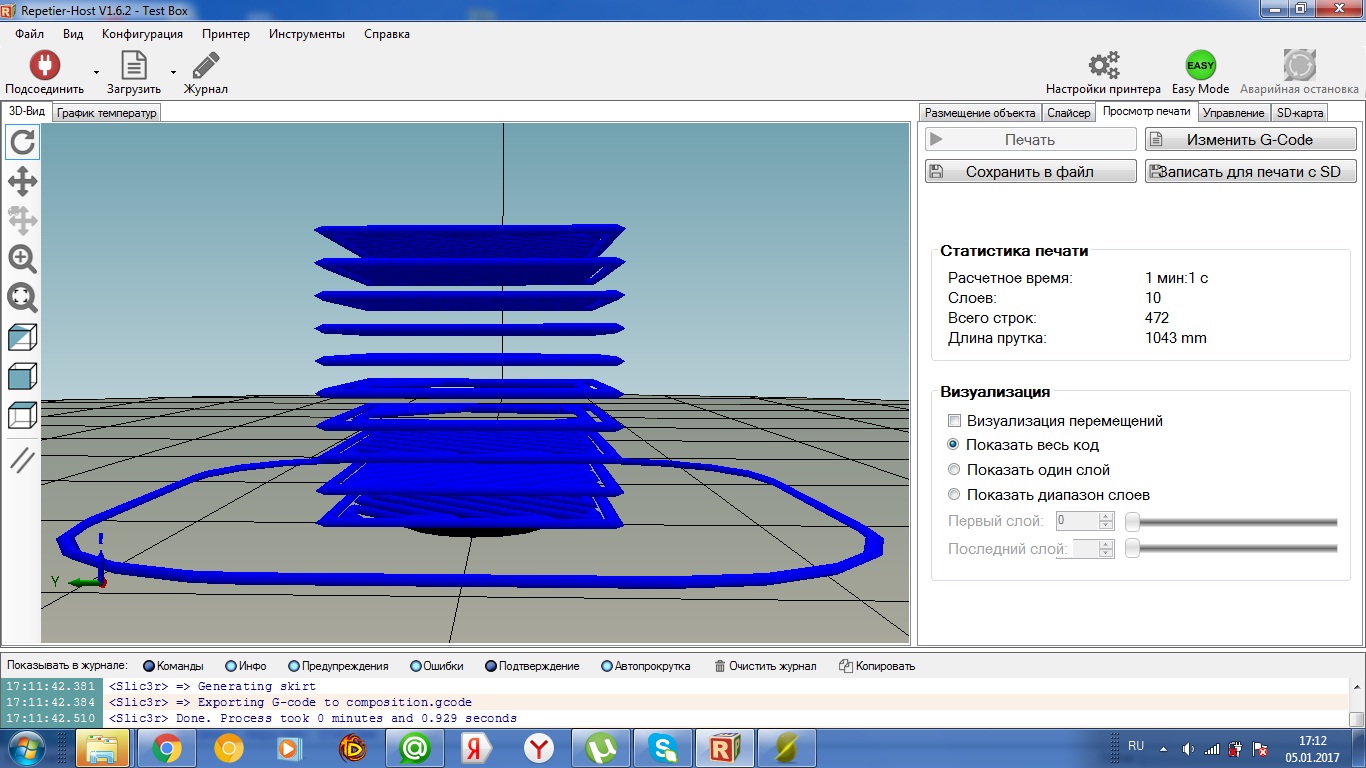Select 'Показать диапазон слоев' radio option

tap(954, 494)
